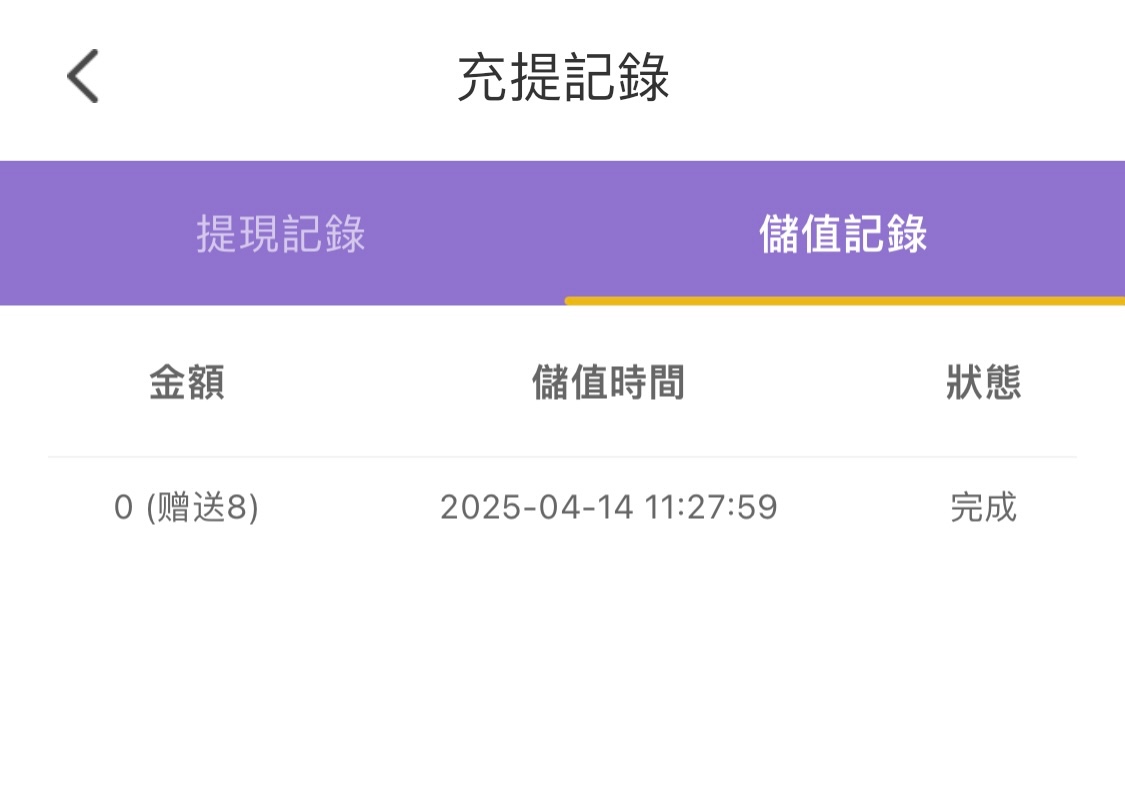This screenshot has width=1125, height=796.
Task: Click the divider line under column headers
Action: point(562,457)
